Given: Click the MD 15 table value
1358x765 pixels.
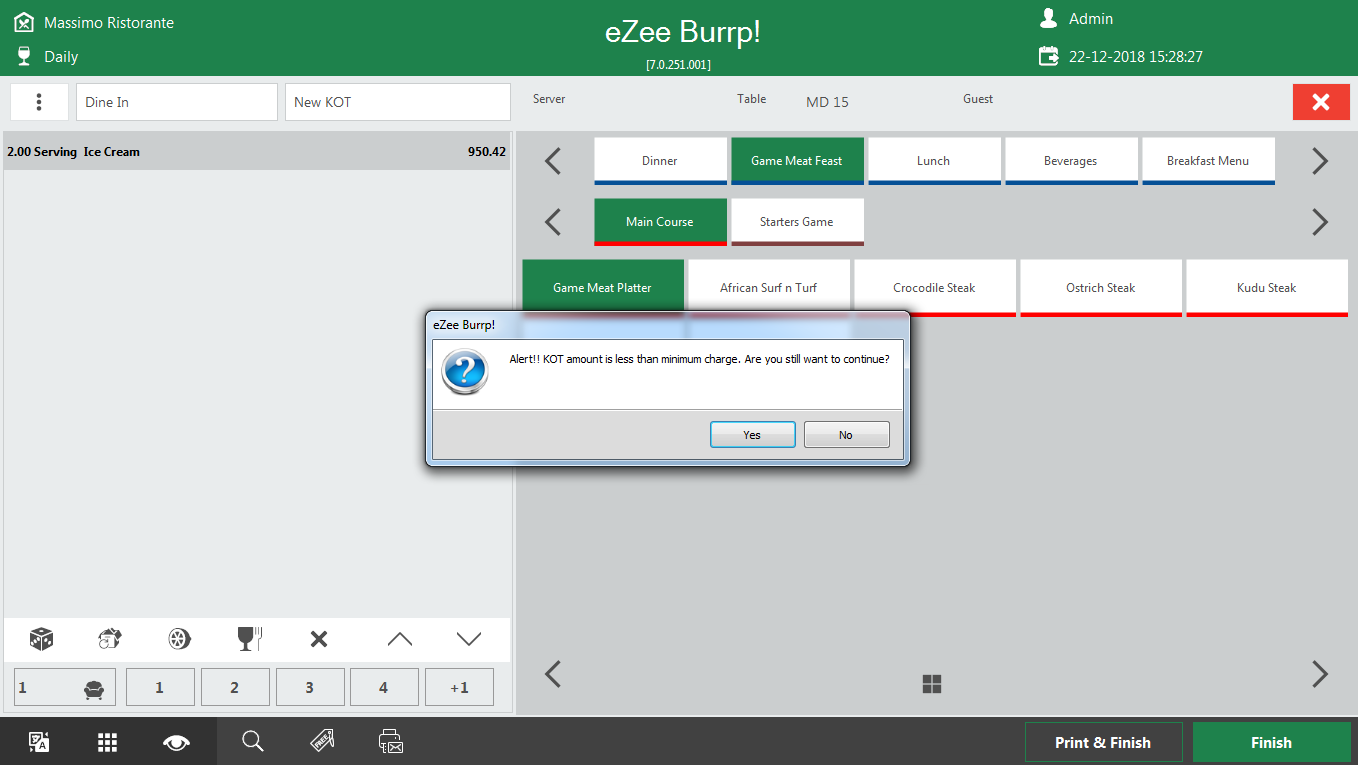Looking at the screenshot, I should click(827, 102).
